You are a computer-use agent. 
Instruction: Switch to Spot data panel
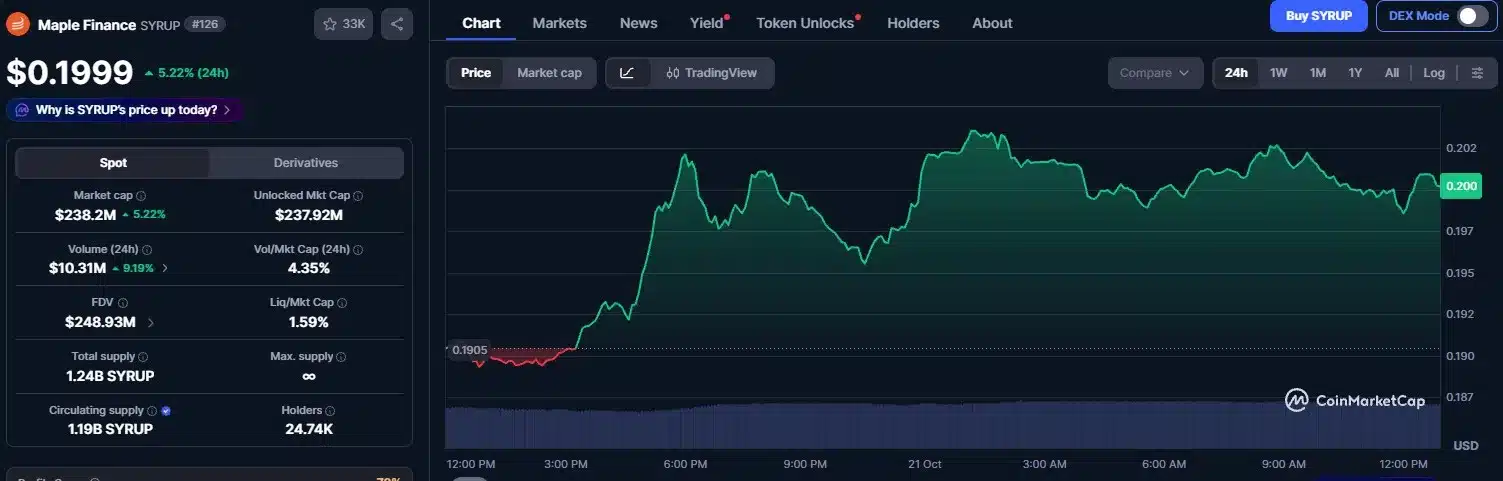click(113, 163)
